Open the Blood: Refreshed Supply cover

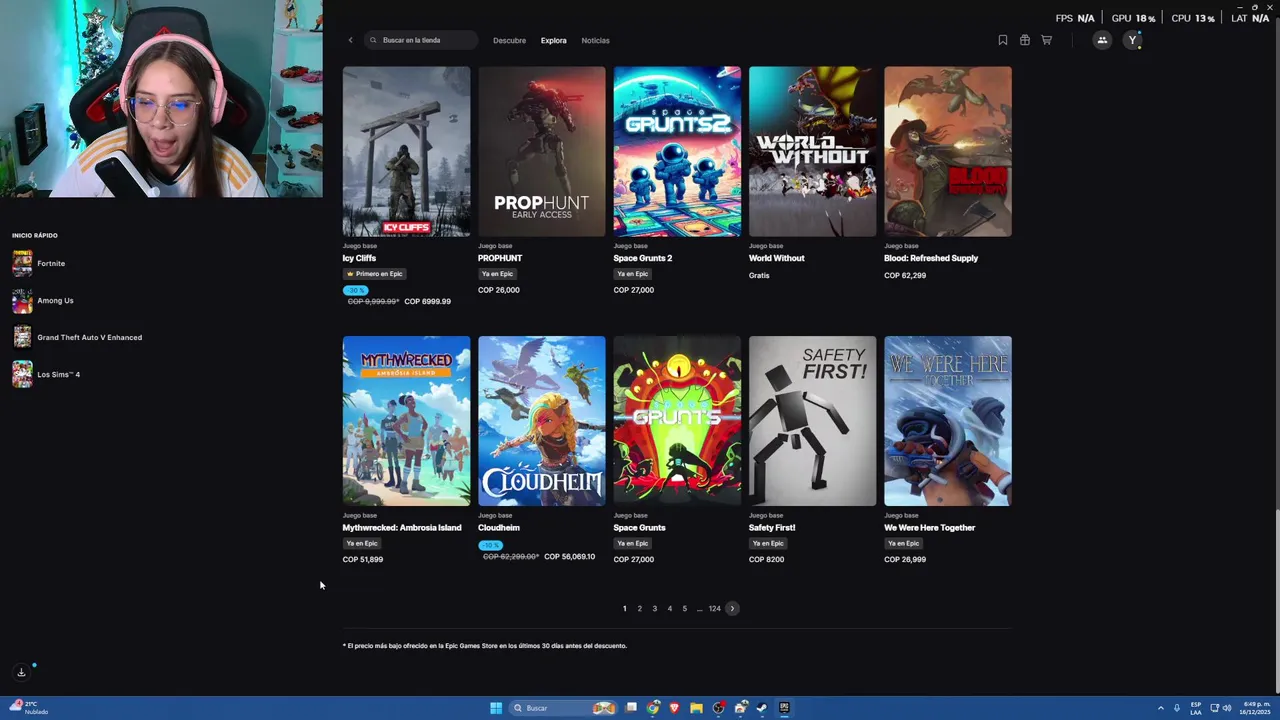click(x=948, y=152)
